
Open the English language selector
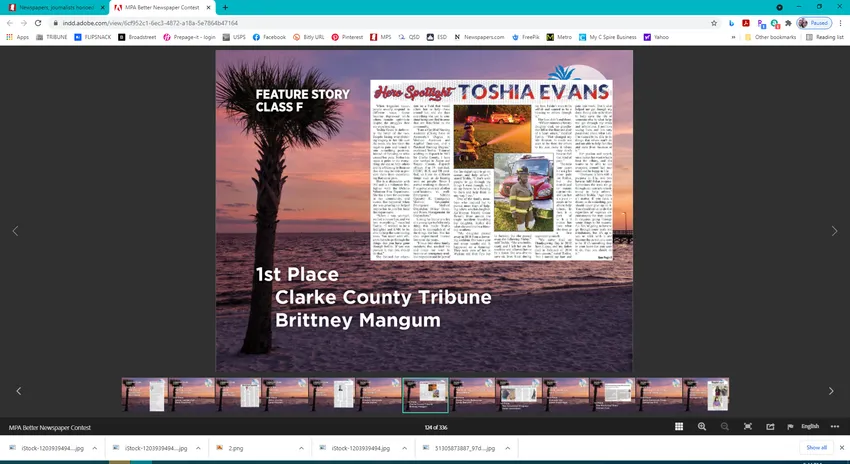[809, 426]
